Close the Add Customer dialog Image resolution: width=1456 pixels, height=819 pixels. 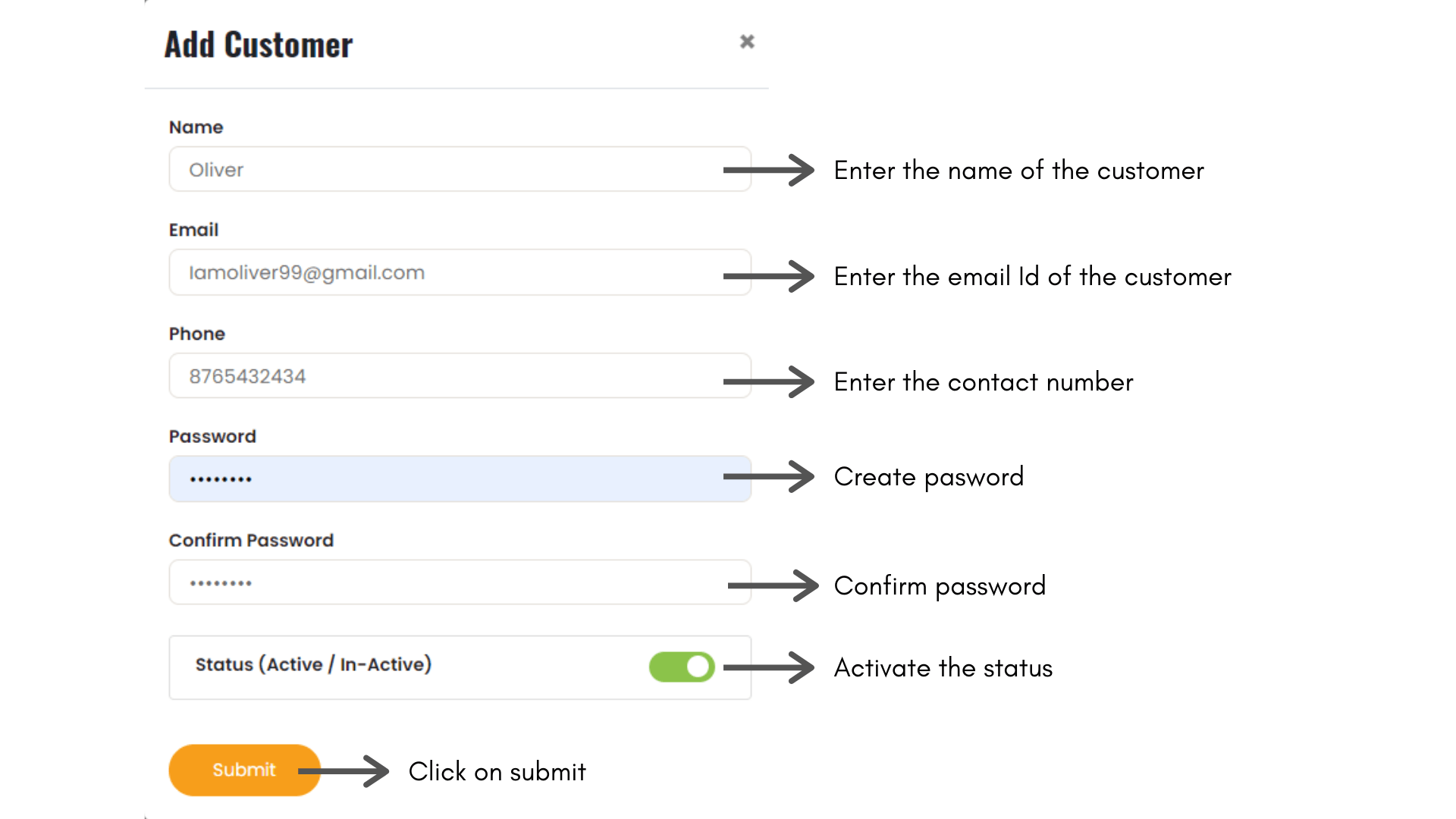[x=747, y=42]
